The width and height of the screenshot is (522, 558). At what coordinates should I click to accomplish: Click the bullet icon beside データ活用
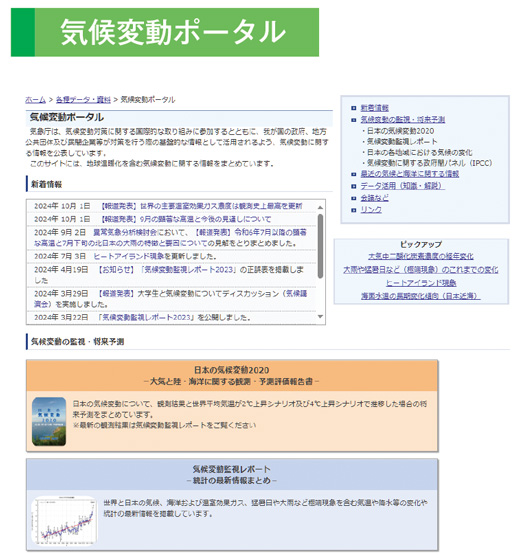point(353,186)
